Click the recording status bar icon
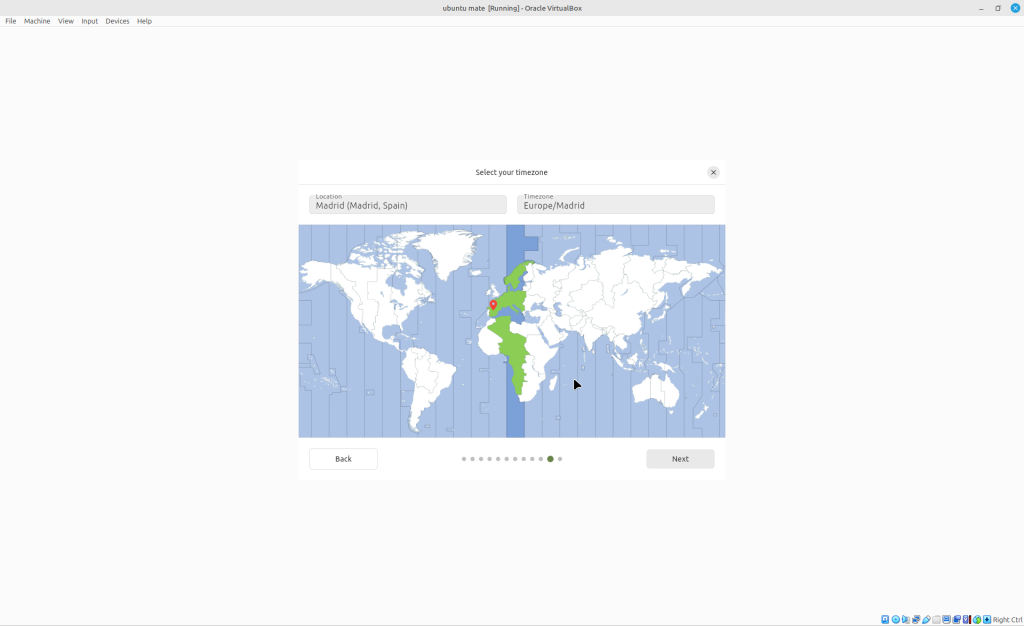 (957, 619)
